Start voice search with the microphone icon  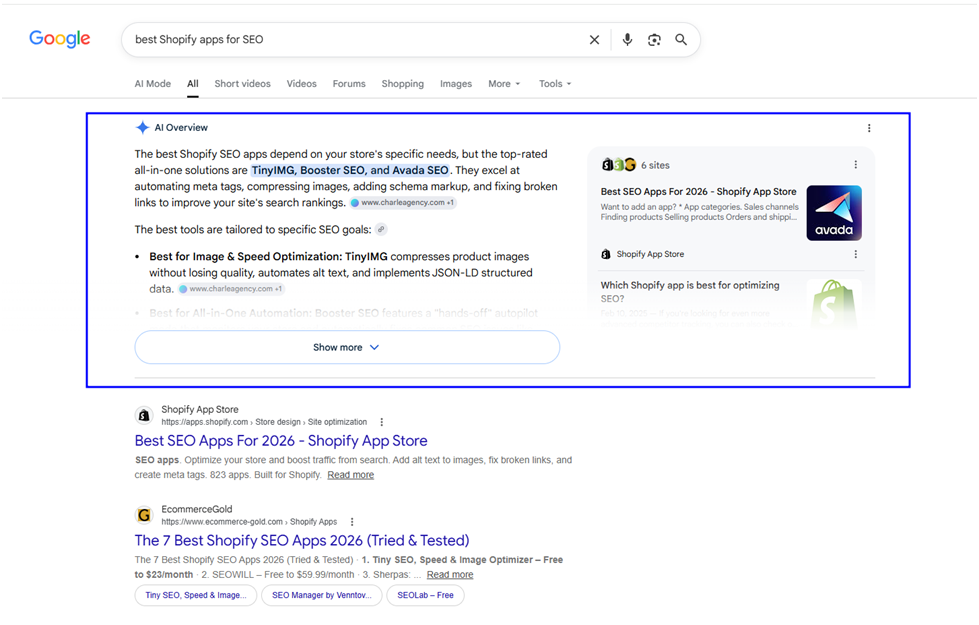pos(627,40)
